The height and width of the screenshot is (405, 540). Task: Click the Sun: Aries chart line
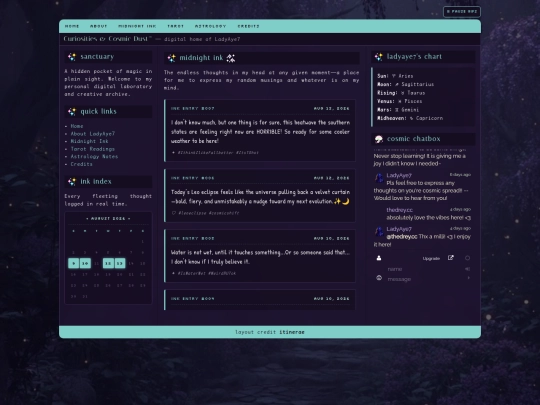pos(395,76)
